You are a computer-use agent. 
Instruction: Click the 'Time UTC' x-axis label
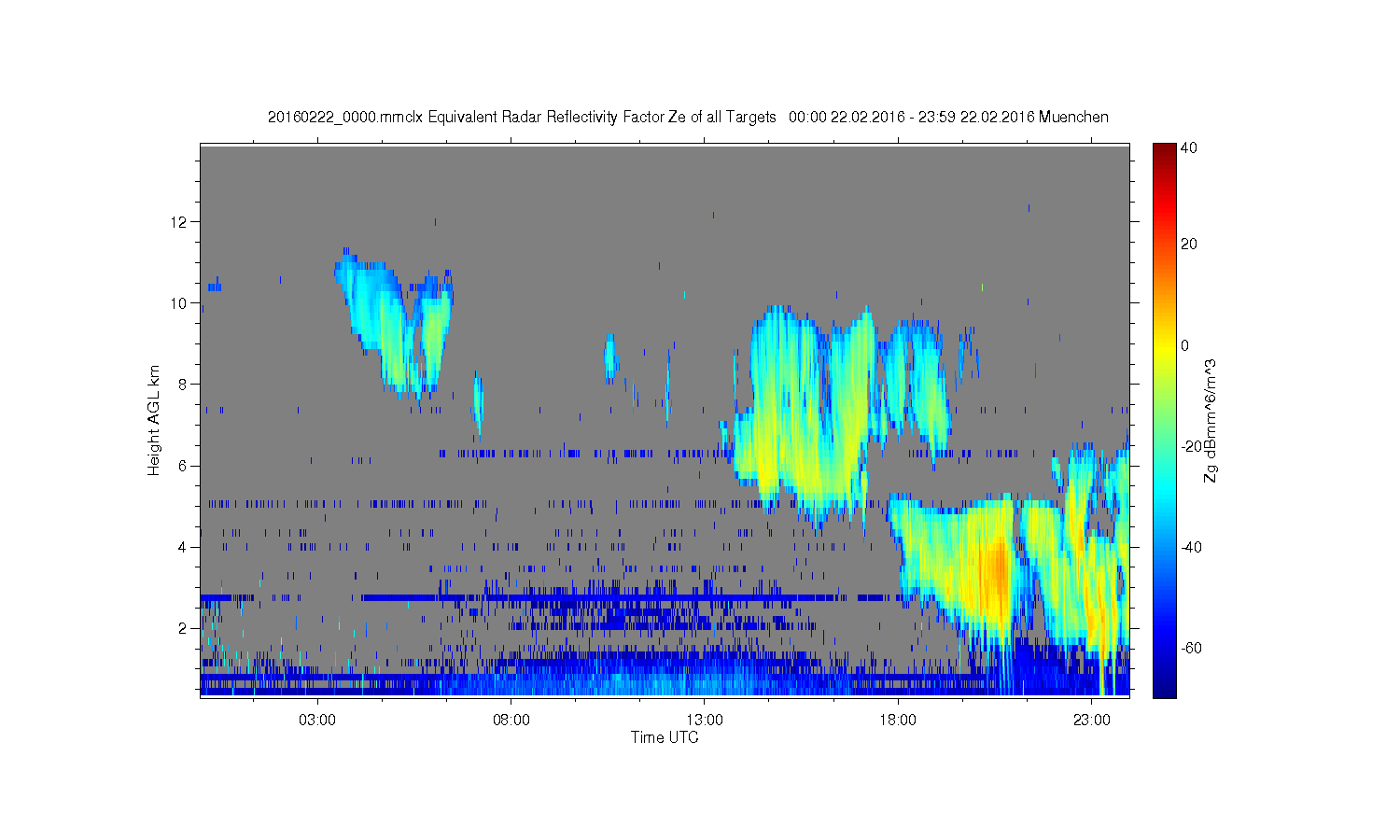coord(665,737)
